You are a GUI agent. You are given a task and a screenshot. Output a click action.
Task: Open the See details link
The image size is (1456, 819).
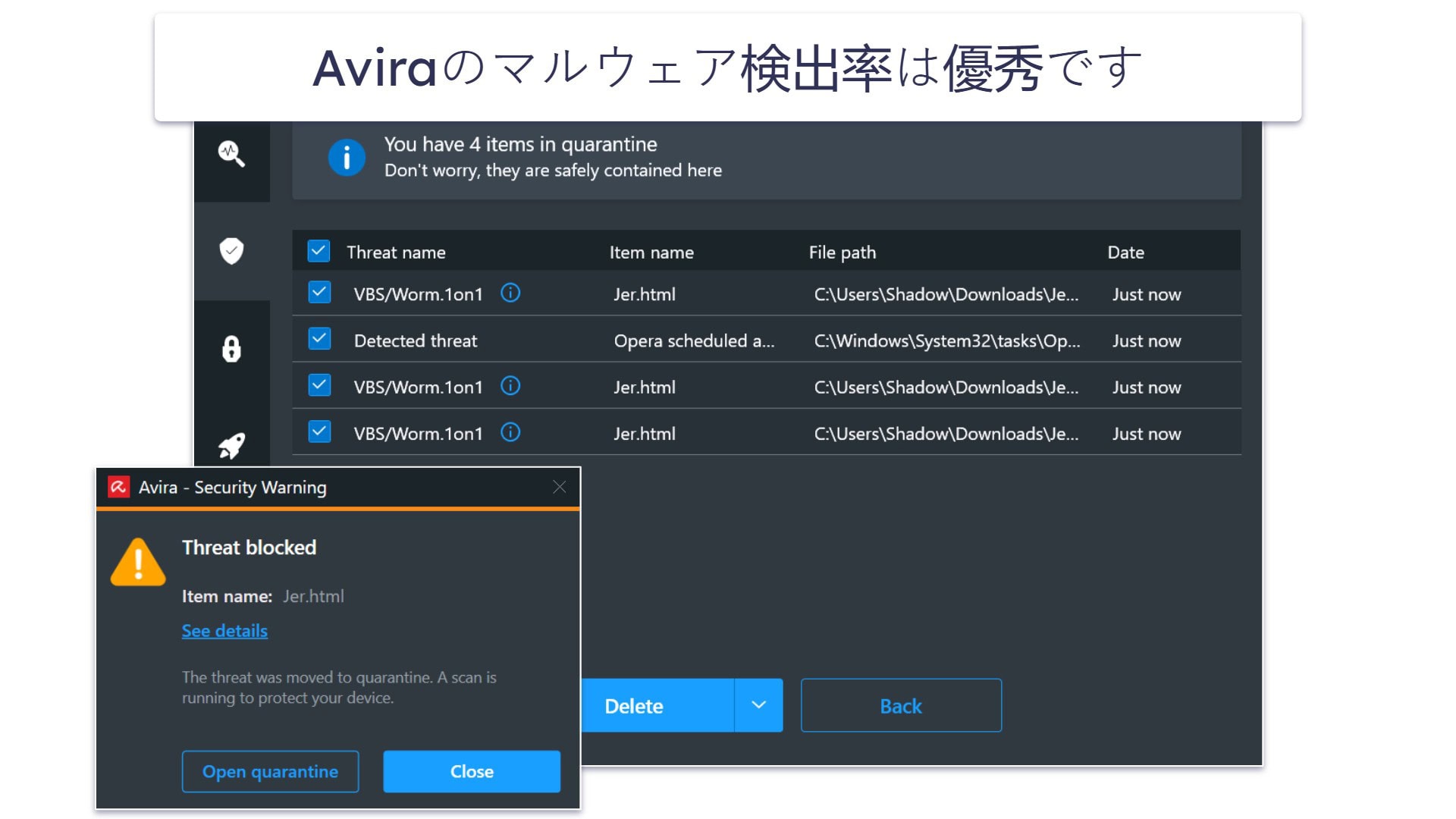pos(224,631)
